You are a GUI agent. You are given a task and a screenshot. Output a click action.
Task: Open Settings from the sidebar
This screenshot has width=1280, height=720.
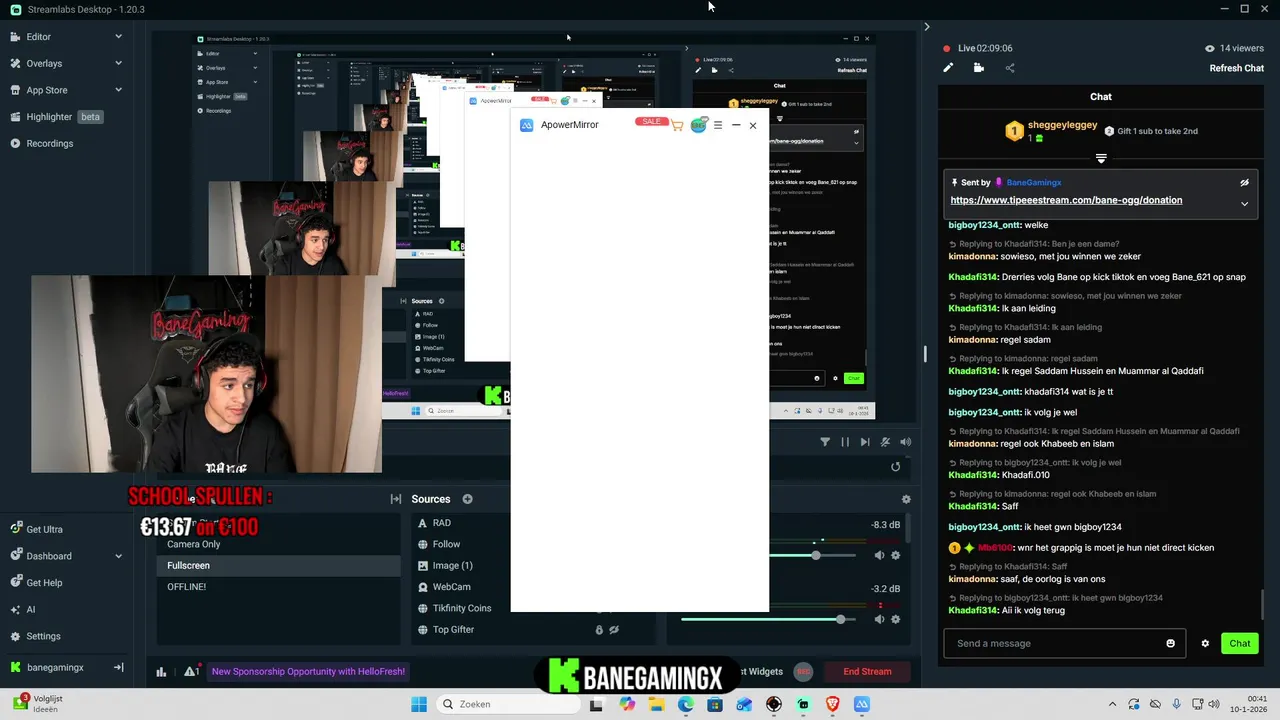(x=43, y=636)
